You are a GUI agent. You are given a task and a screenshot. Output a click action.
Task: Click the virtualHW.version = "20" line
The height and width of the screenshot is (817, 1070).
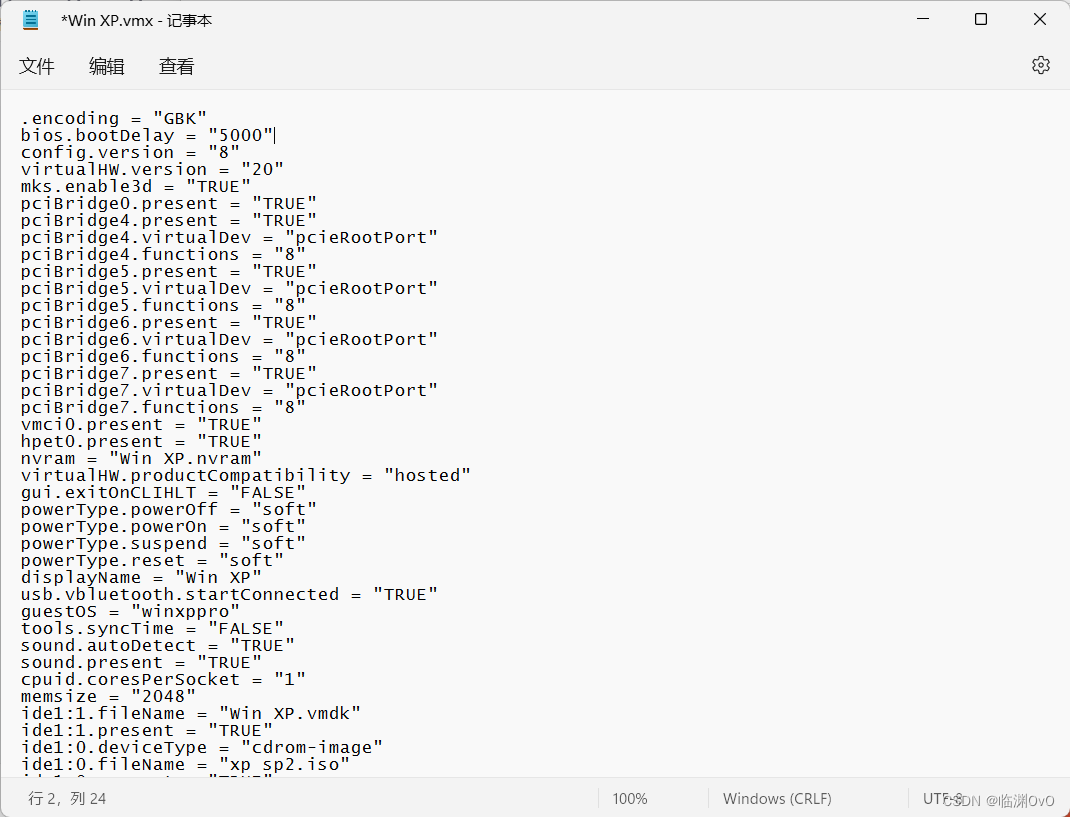tap(152, 169)
